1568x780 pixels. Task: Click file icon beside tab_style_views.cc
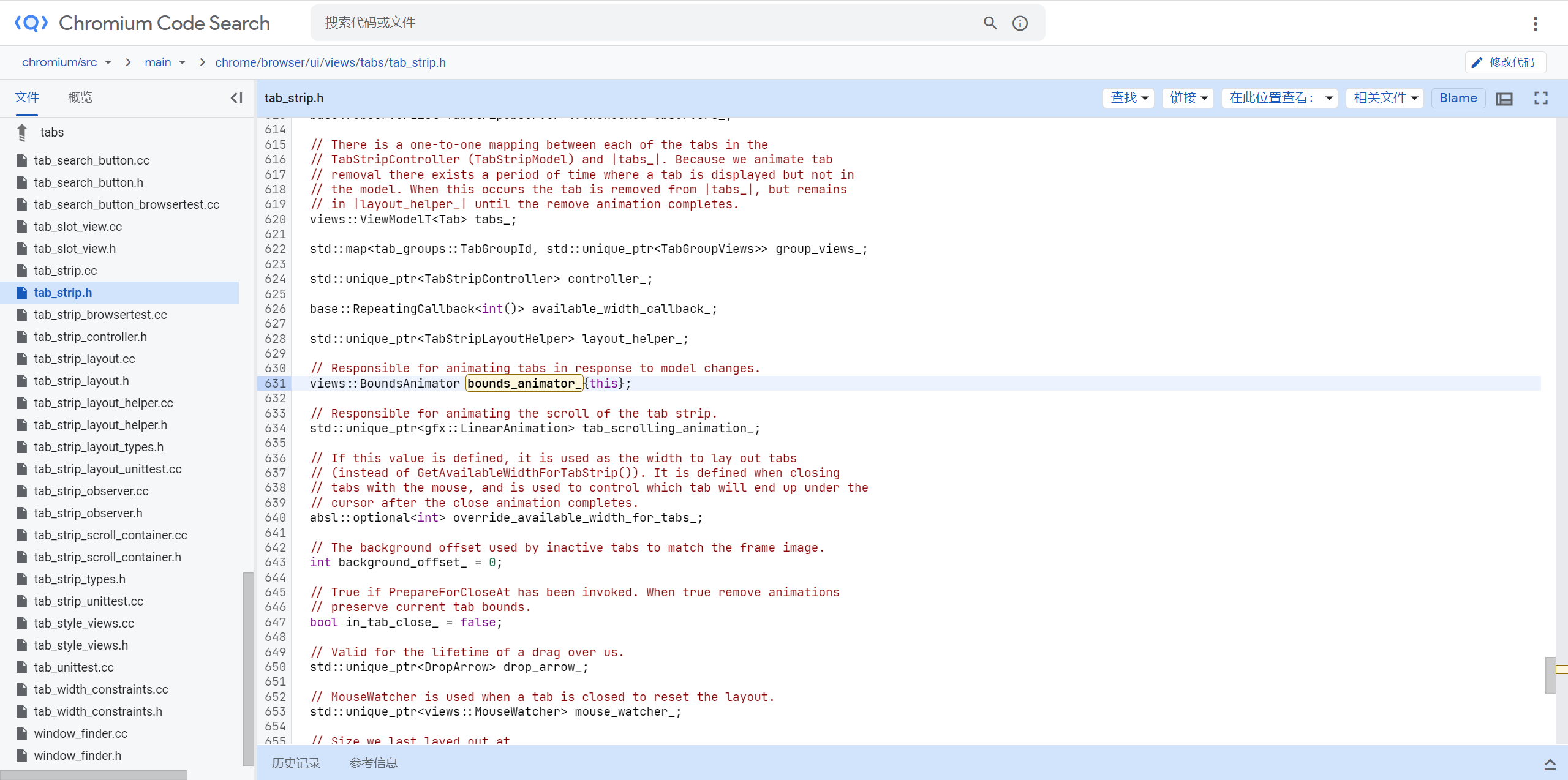pyautogui.click(x=22, y=623)
